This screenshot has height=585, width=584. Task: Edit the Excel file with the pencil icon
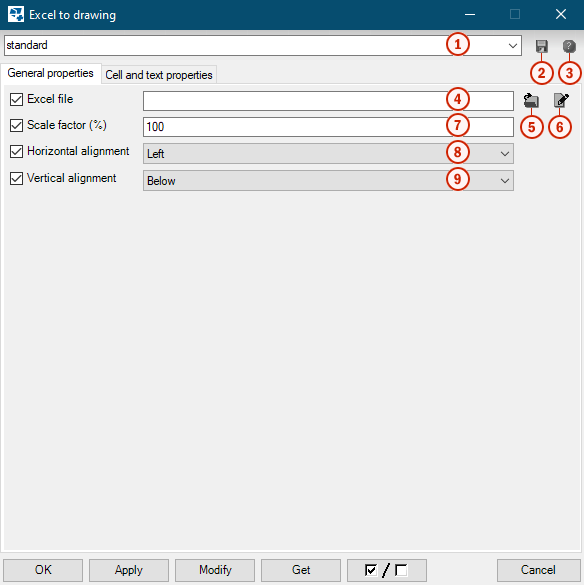click(561, 100)
